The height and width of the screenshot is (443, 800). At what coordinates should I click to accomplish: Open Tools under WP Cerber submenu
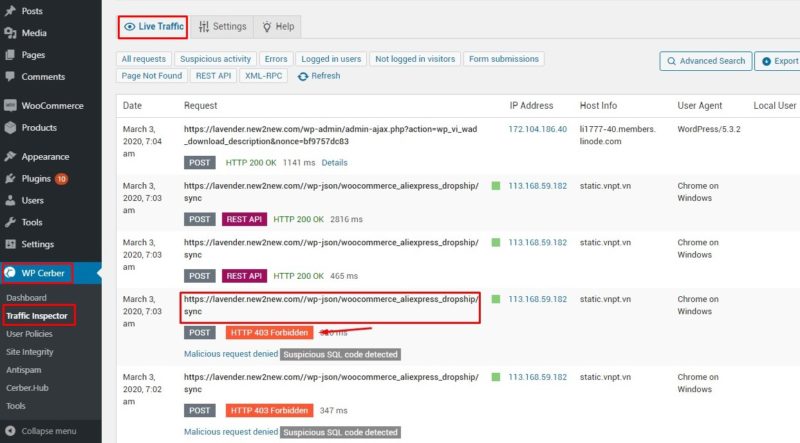(x=15, y=406)
